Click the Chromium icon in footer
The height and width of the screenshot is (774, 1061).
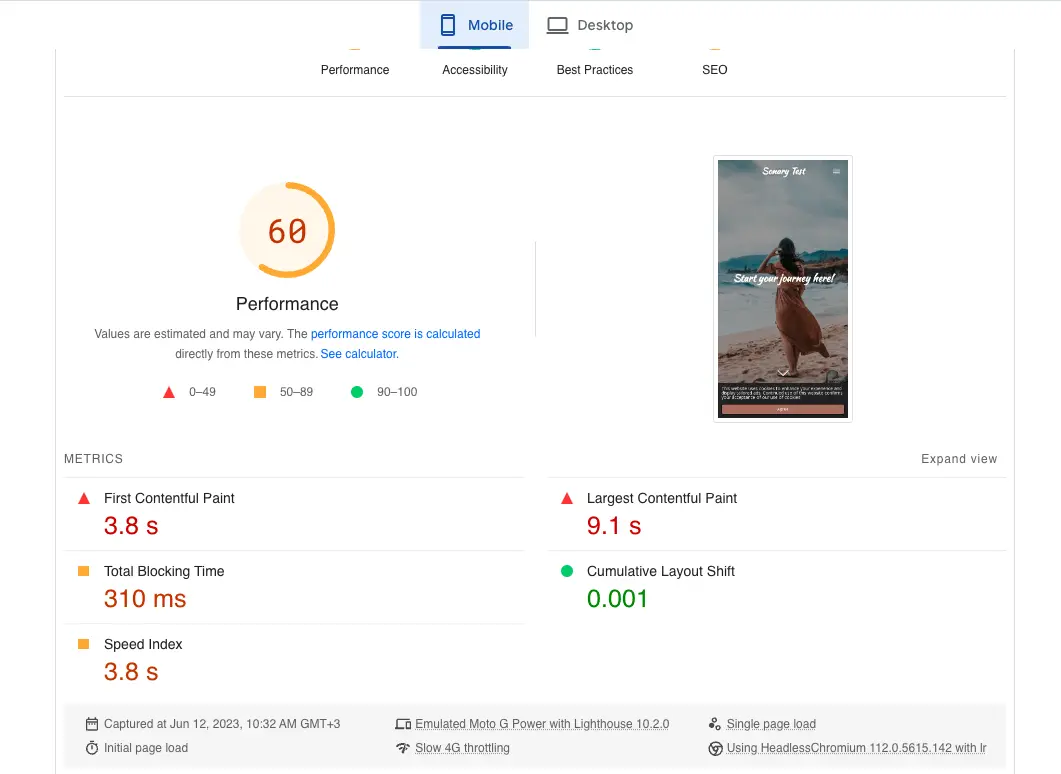[x=715, y=748]
